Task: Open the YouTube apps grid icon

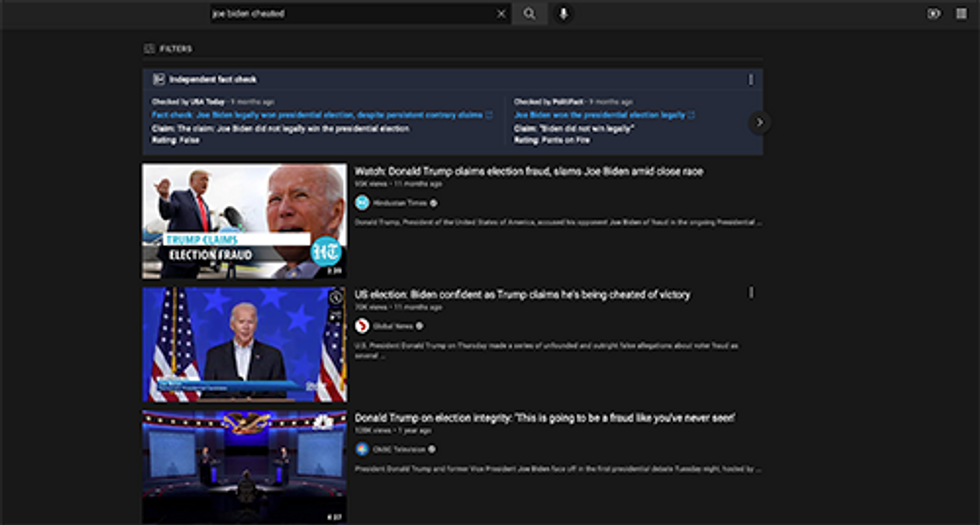Action: (x=961, y=14)
